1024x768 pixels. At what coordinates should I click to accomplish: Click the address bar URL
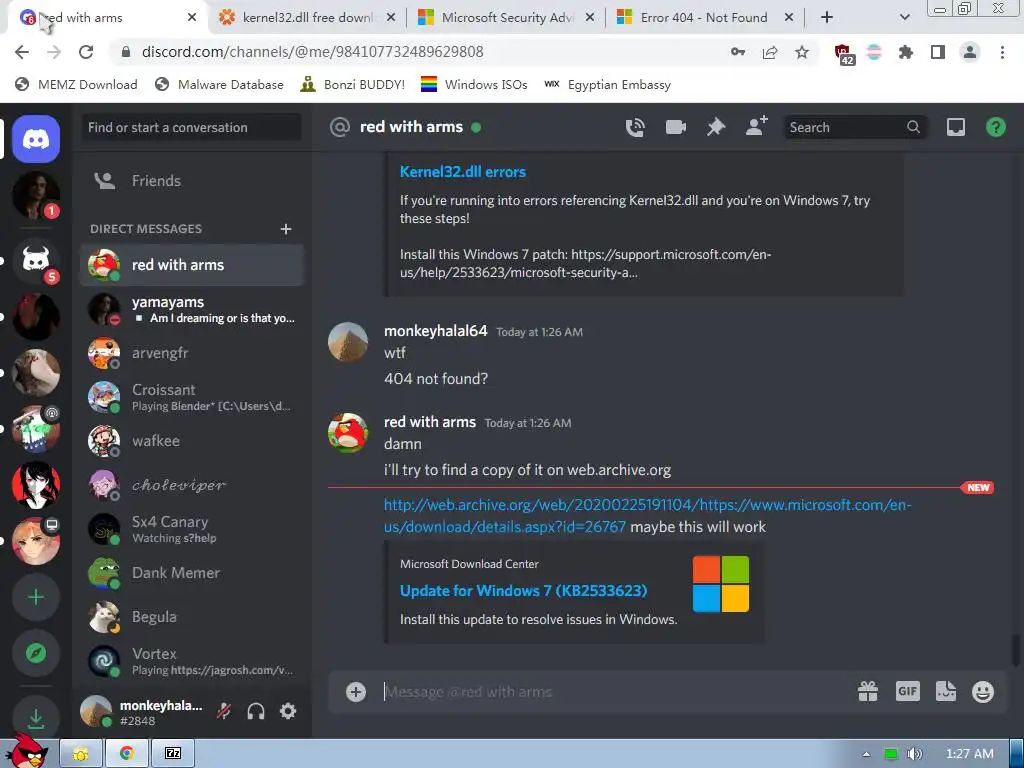coord(312,52)
